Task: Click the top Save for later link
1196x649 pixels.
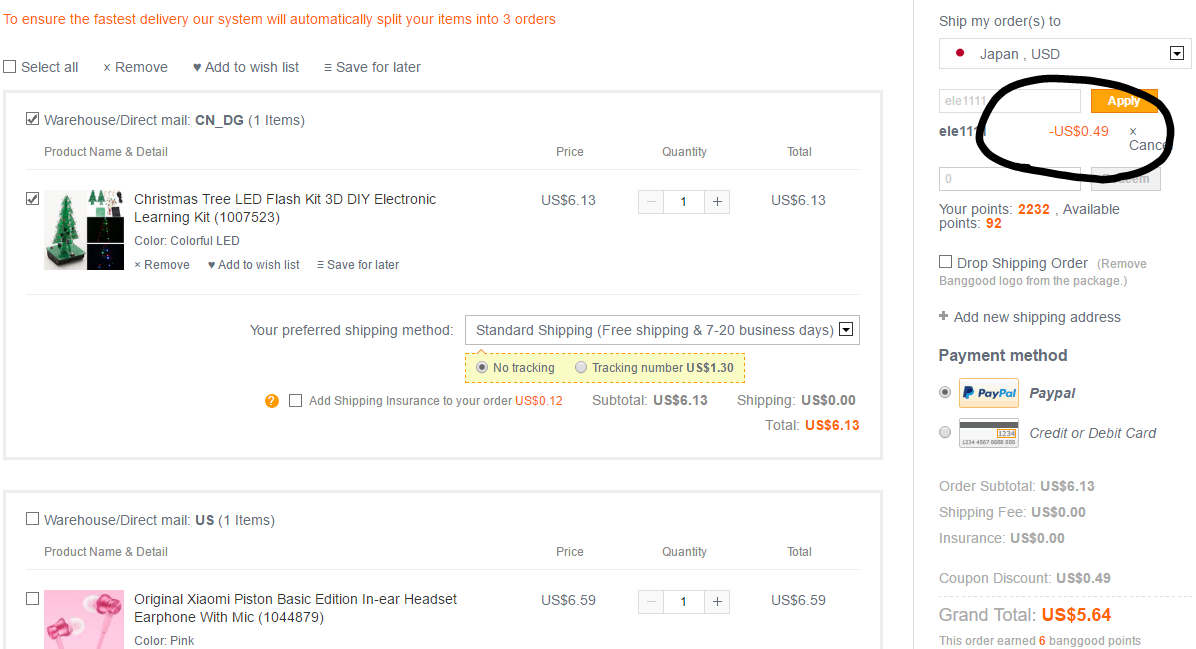Action: coord(372,67)
